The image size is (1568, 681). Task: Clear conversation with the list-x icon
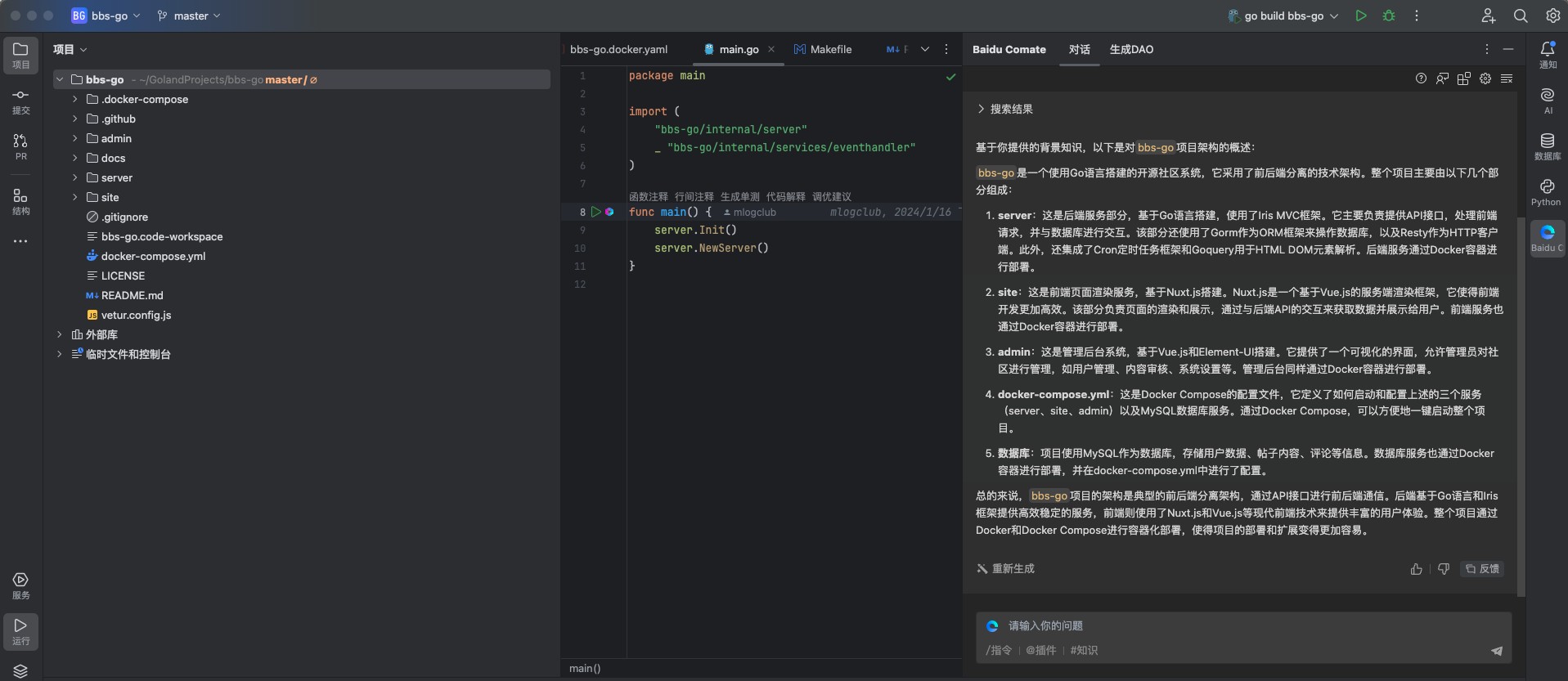1507,78
